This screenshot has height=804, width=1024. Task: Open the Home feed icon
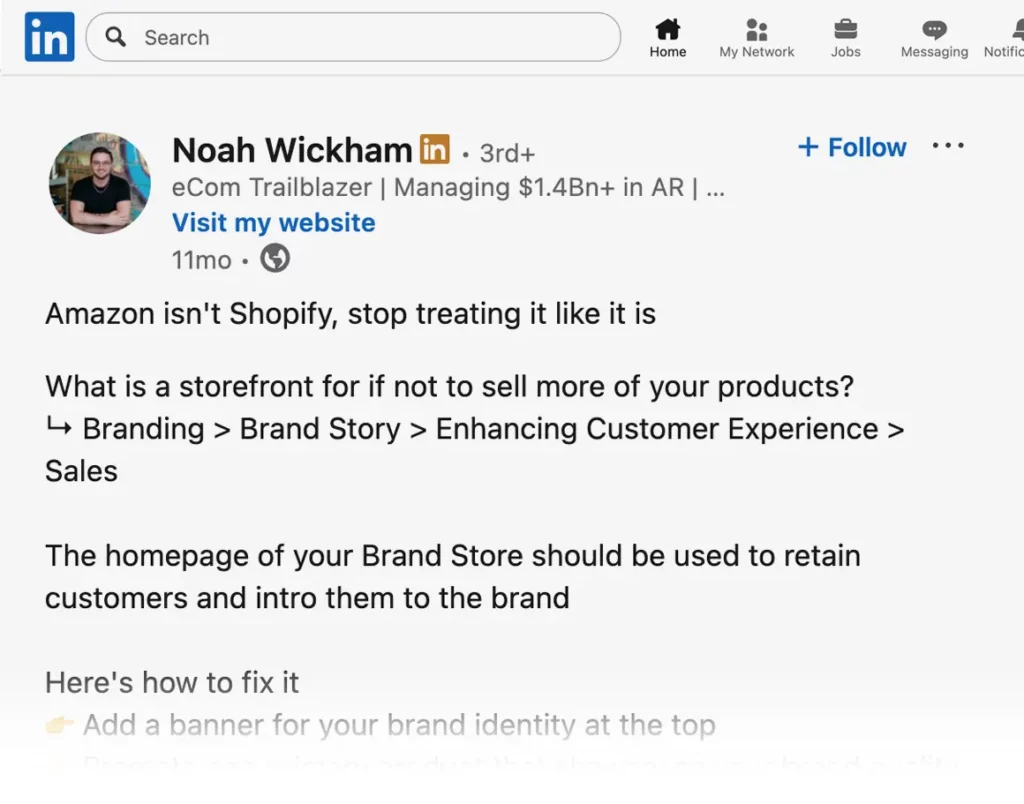pos(667,29)
